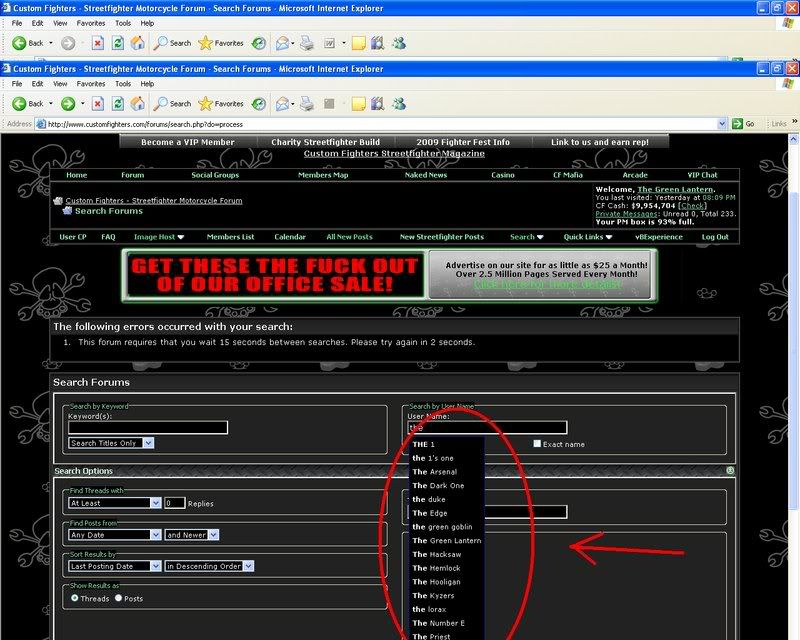
Task: Click the Advertise on our site banner
Action: [541, 275]
